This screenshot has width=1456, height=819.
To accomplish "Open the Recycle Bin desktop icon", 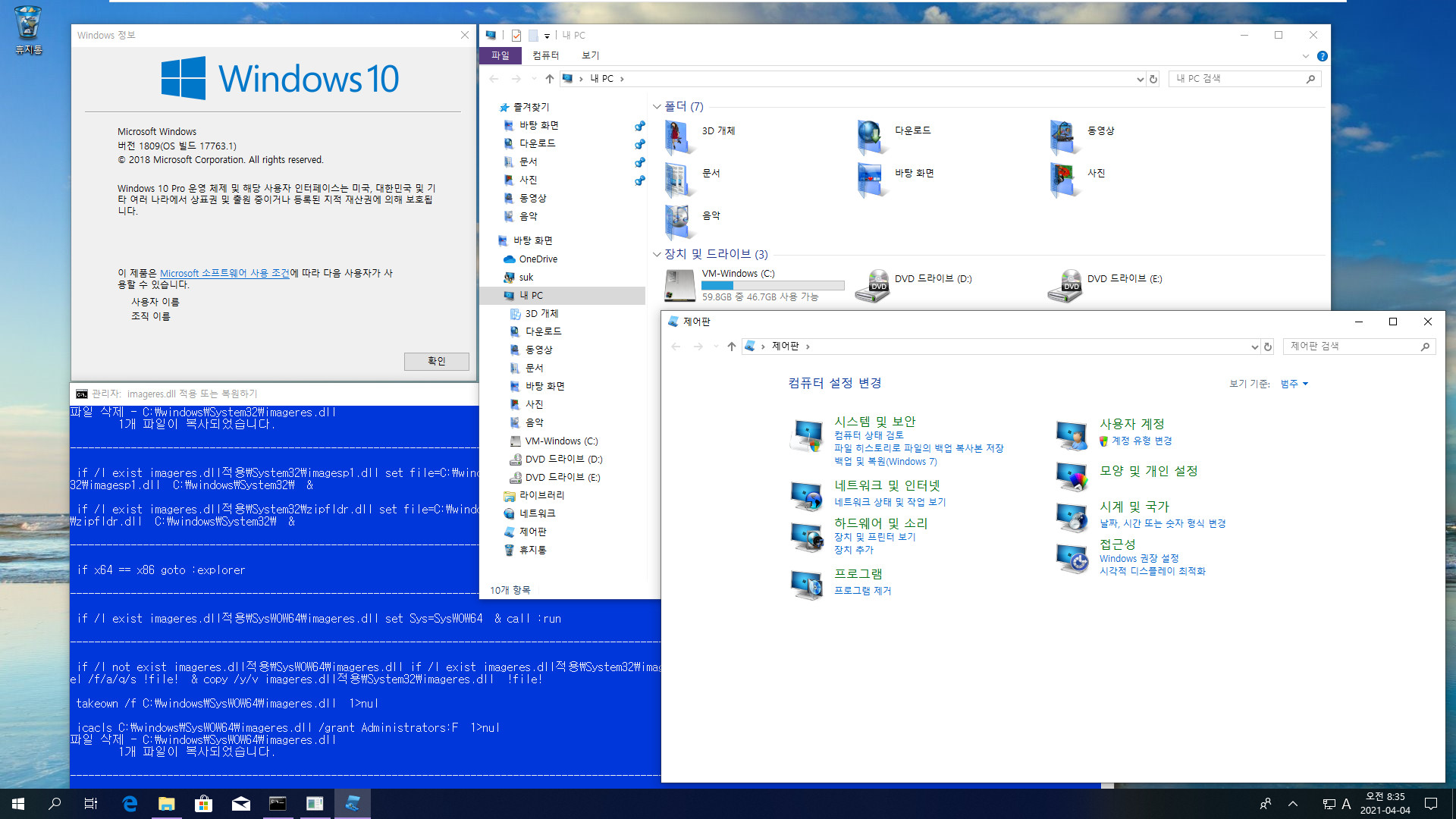I will (28, 30).
